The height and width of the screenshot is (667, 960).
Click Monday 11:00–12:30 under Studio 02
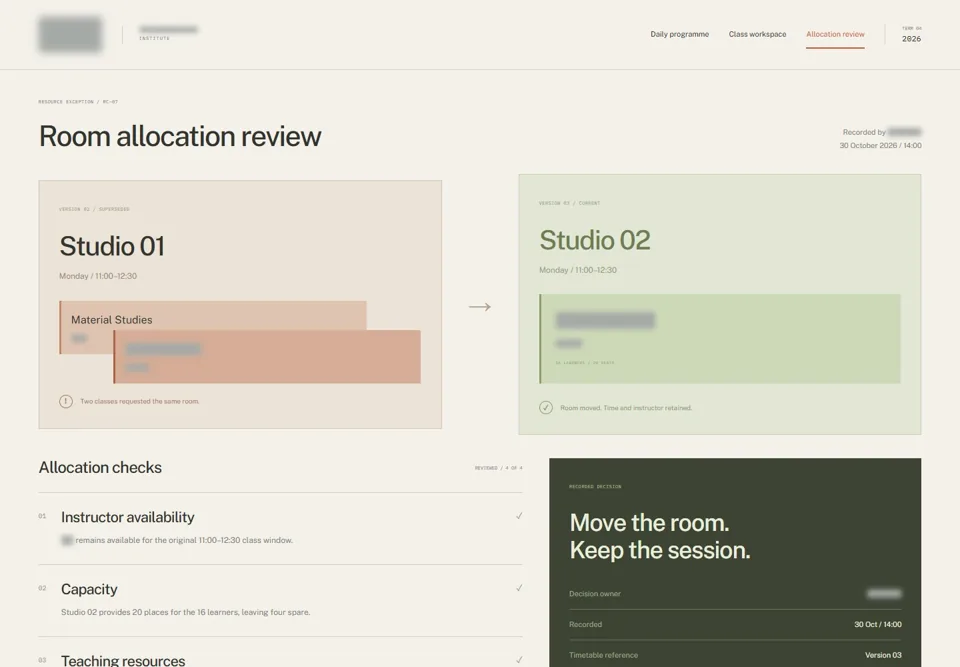point(578,270)
